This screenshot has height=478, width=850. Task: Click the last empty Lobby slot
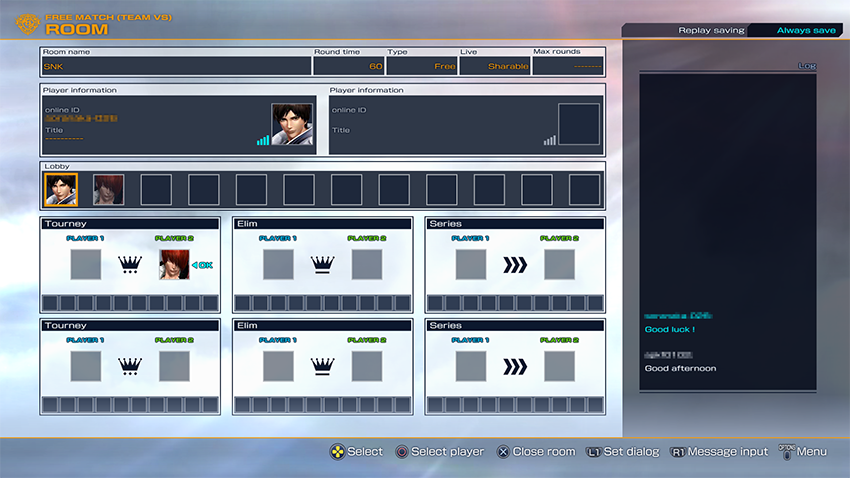[584, 190]
